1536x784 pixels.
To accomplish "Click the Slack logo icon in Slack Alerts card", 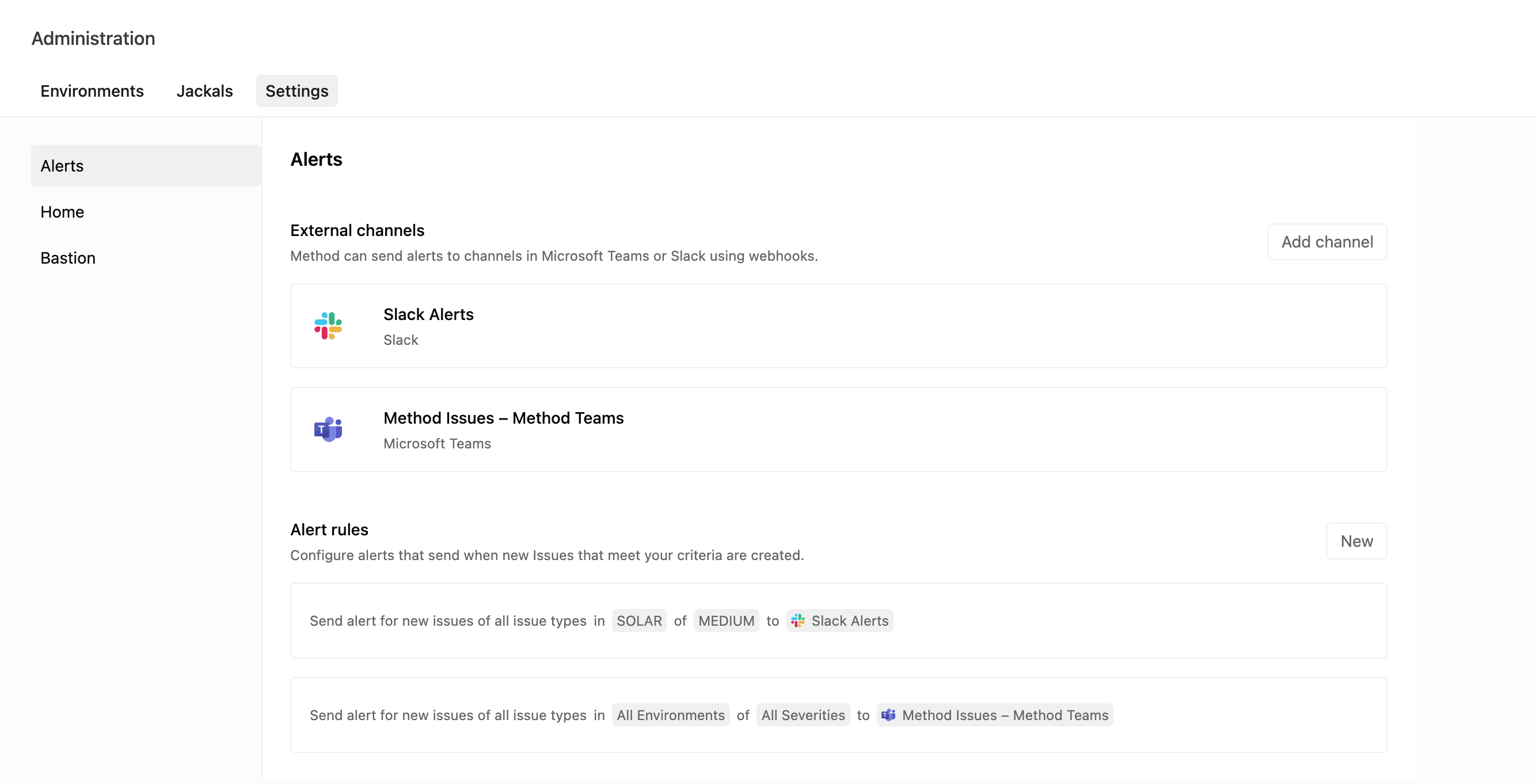I will pos(328,326).
